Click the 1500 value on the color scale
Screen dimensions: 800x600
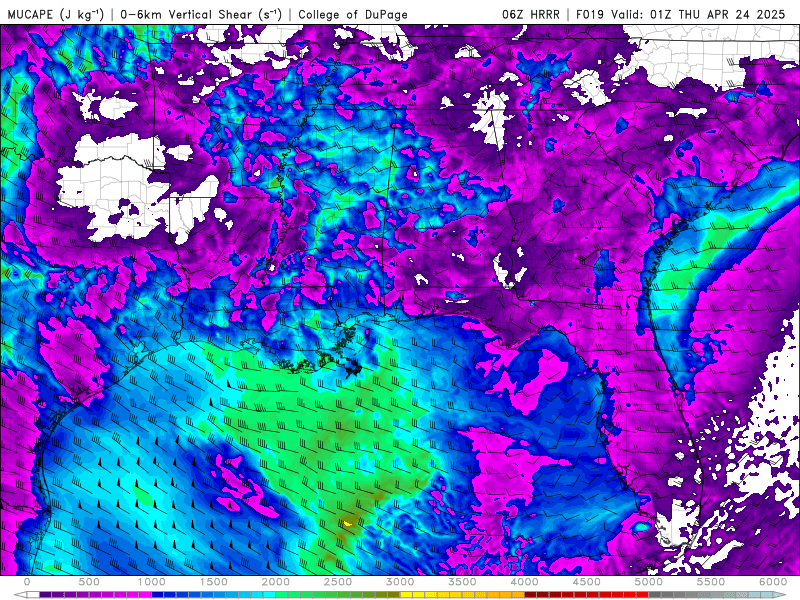pyautogui.click(x=214, y=582)
